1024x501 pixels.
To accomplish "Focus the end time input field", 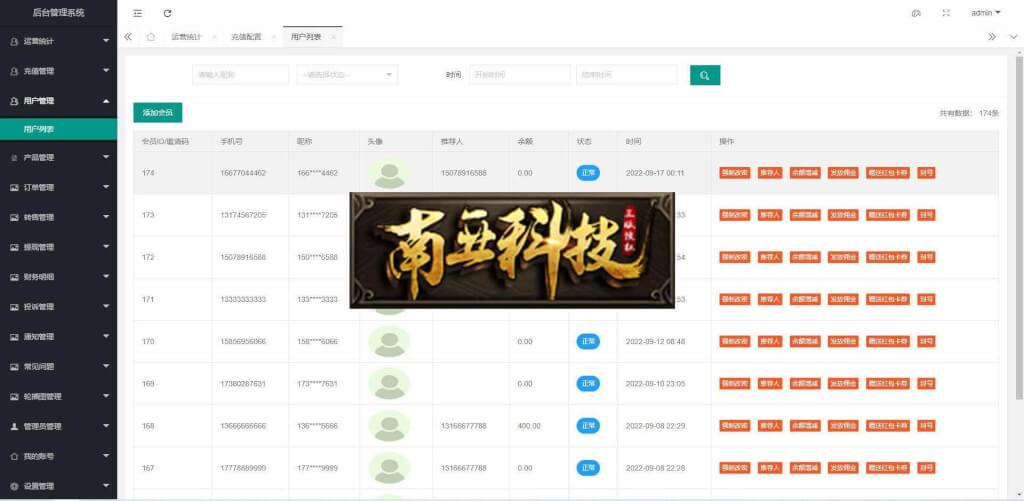I will coord(627,75).
